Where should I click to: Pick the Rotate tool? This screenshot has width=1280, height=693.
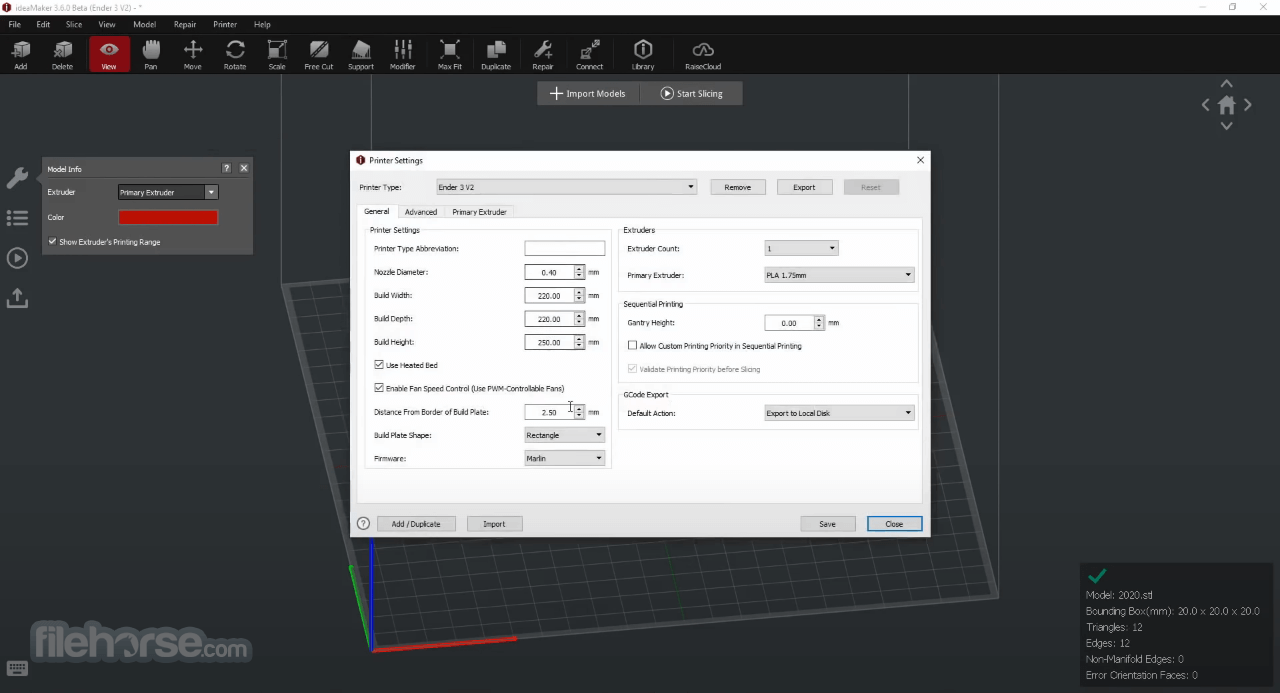point(235,54)
